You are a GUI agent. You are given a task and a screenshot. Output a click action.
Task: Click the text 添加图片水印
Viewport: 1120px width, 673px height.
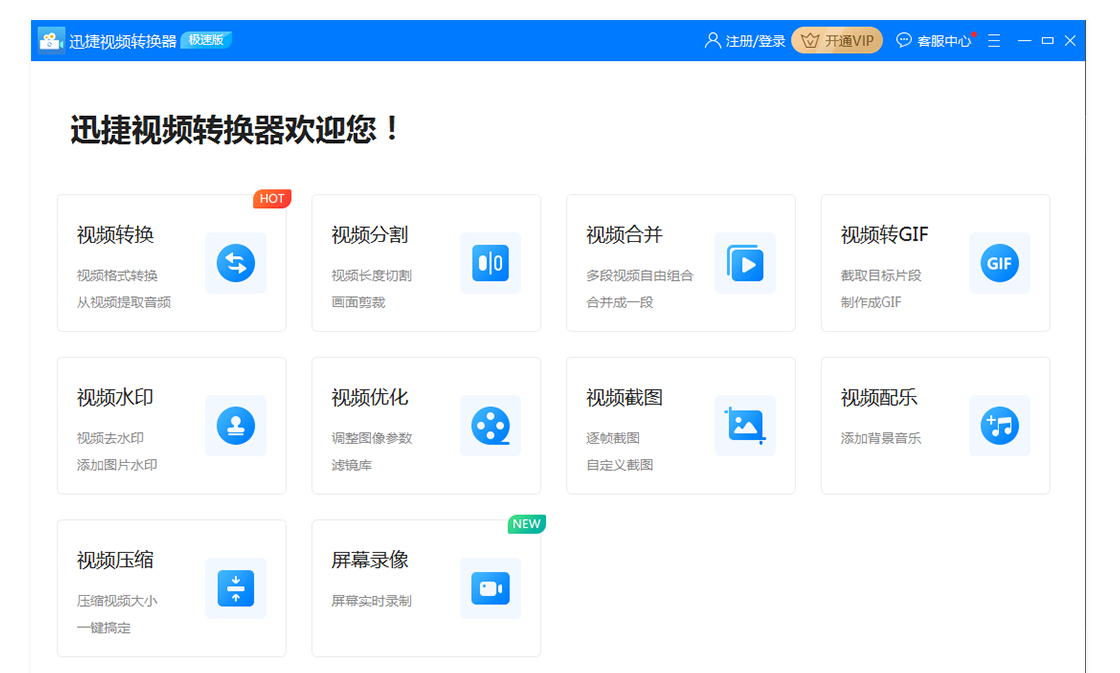click(117, 465)
